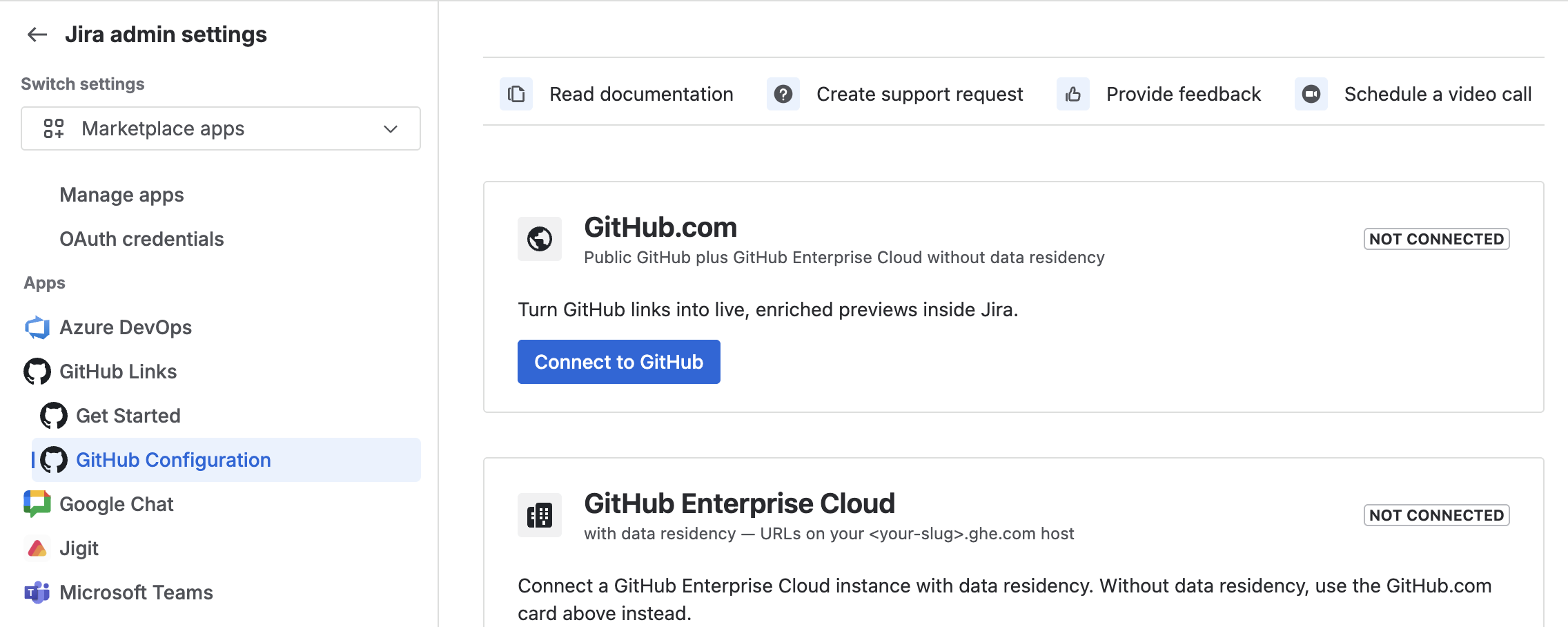This screenshot has width=1568, height=627.
Task: Click the thumbs-up feedback icon
Action: (1073, 94)
